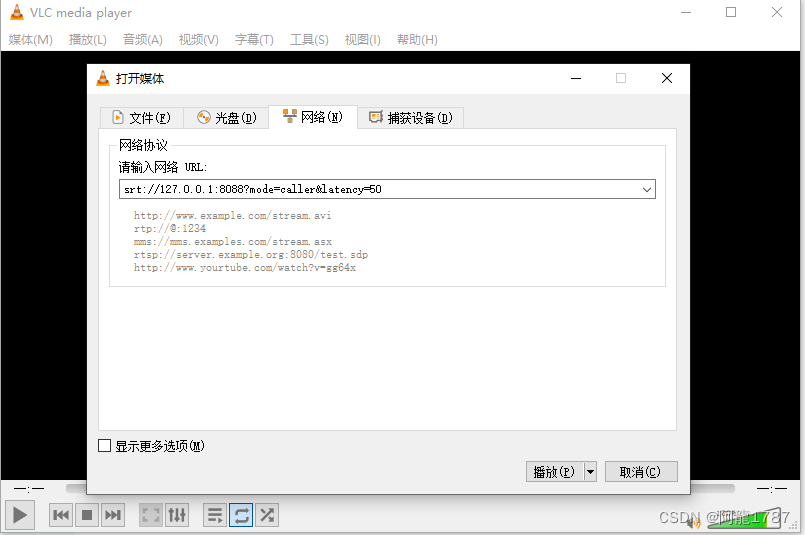Switch to the 文件(F) tab
Image resolution: width=805 pixels, height=535 pixels.
(142, 118)
